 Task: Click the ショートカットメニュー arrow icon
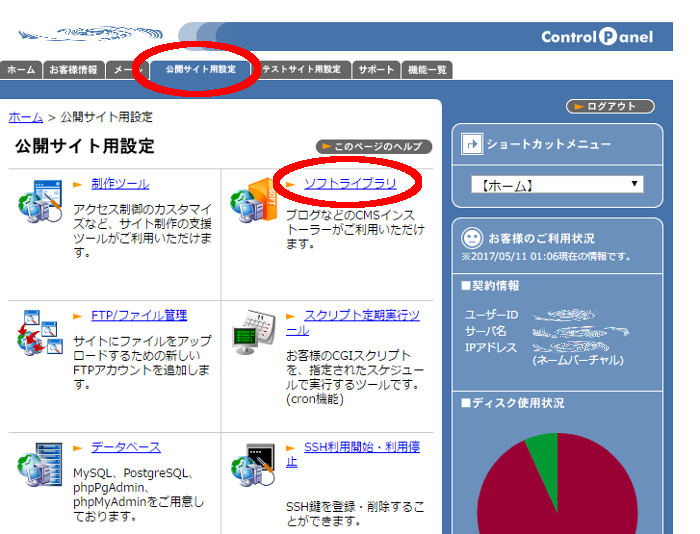(472, 144)
